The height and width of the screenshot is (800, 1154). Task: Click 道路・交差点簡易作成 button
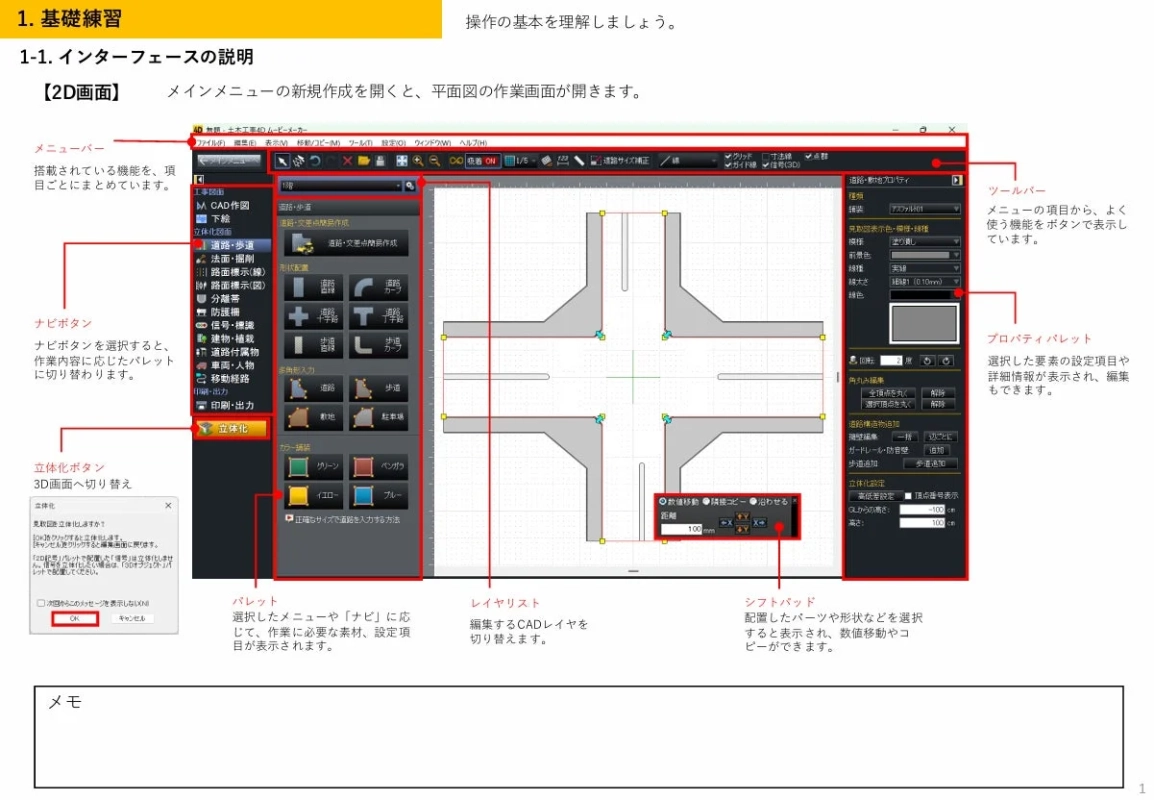pyautogui.click(x=346, y=243)
